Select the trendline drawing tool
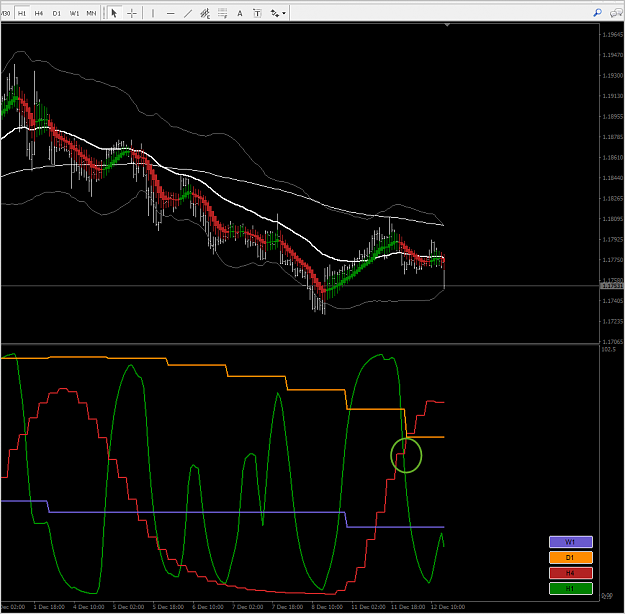This screenshot has height=614, width=625. [188, 13]
